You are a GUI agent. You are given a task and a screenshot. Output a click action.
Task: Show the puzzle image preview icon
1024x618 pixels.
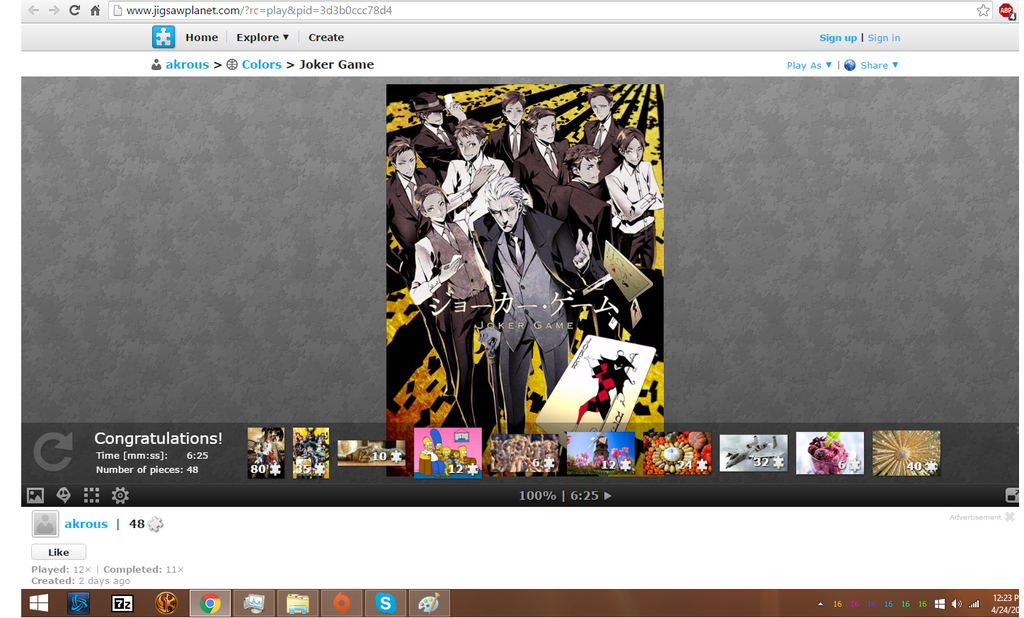[x=35, y=496]
